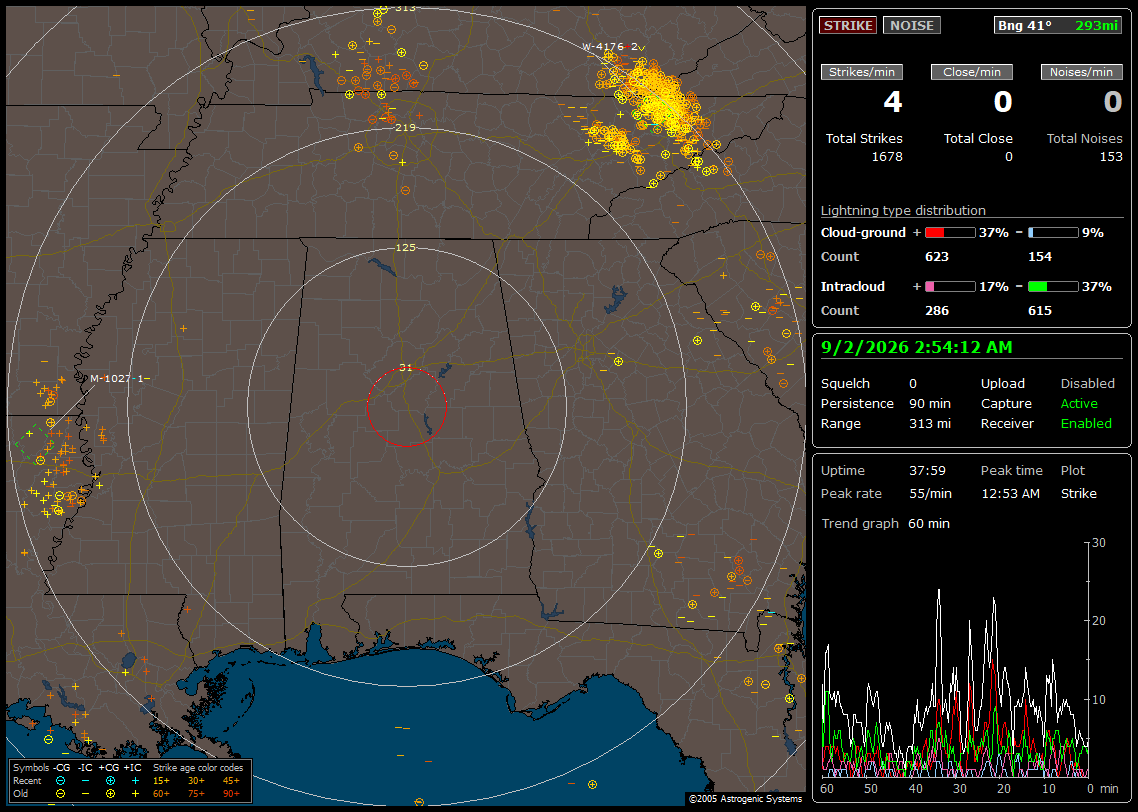
Task: Click the Close/min label button
Action: click(x=972, y=72)
